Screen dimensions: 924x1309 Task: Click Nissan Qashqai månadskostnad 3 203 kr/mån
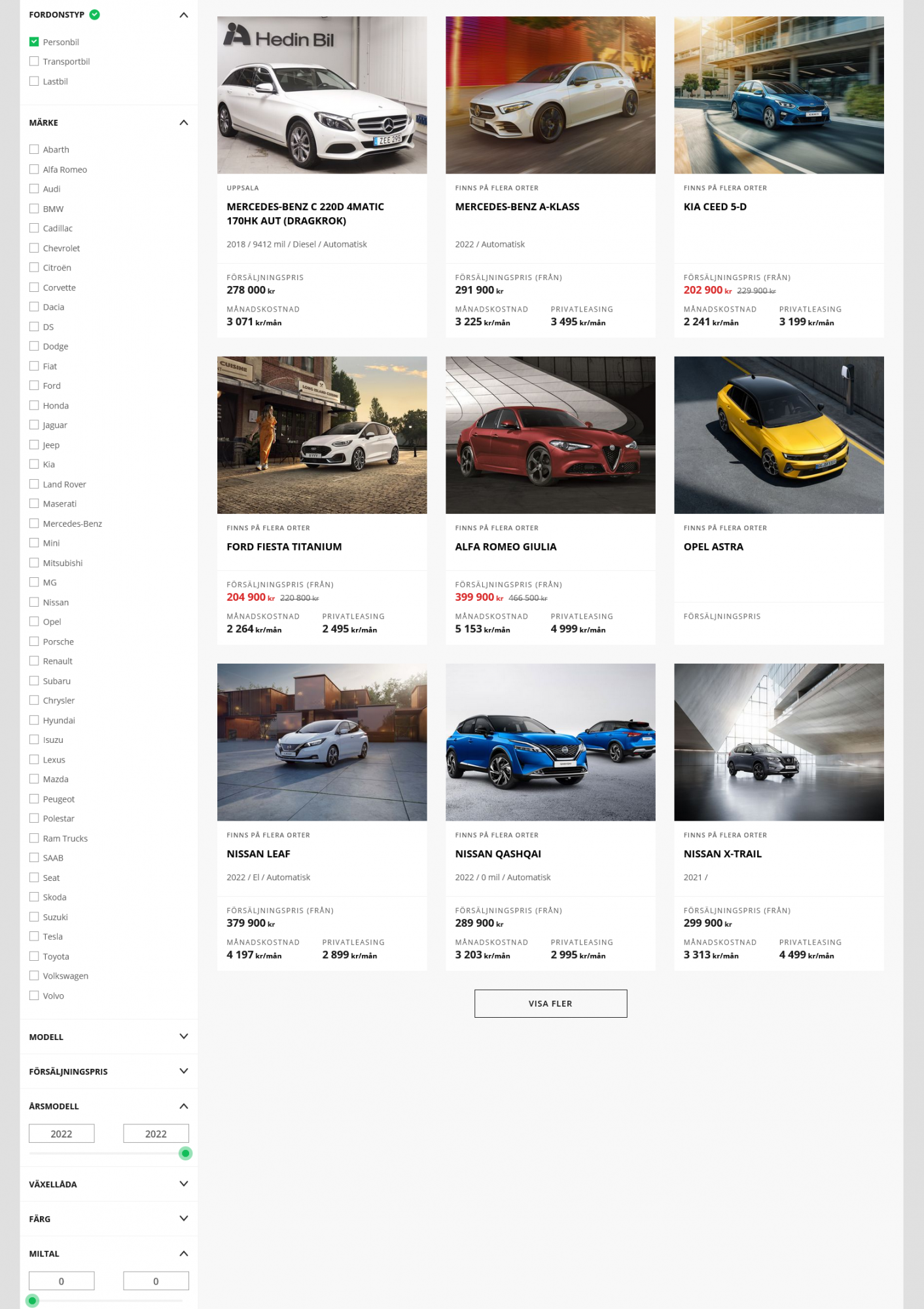pyautogui.click(x=482, y=955)
